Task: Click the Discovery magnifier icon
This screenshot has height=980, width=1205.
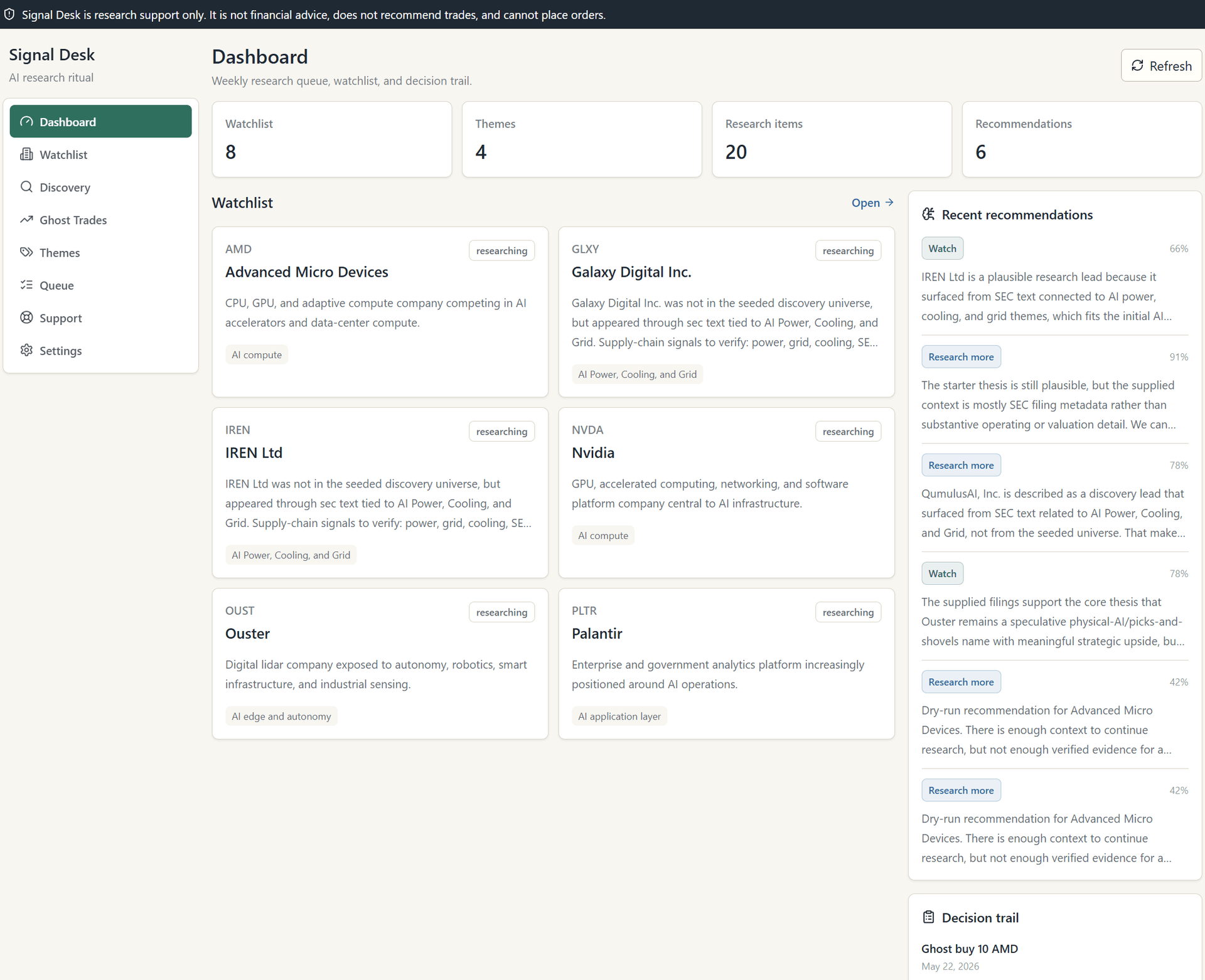Action: click(x=26, y=187)
